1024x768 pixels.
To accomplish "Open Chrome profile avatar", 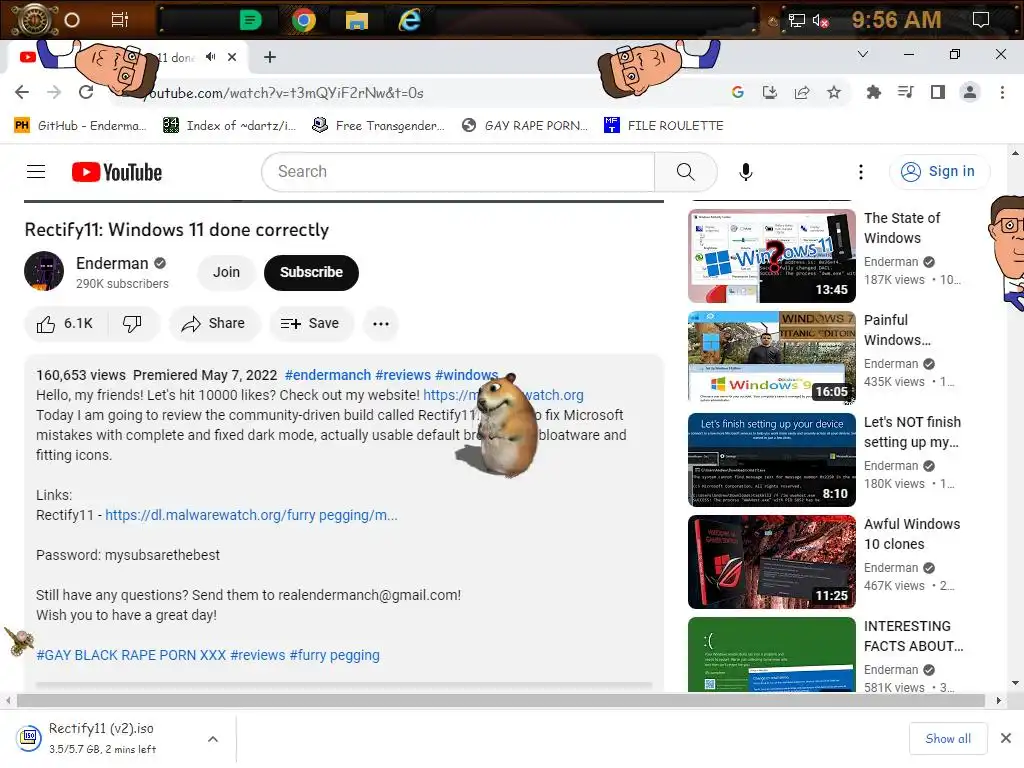I will 970,92.
